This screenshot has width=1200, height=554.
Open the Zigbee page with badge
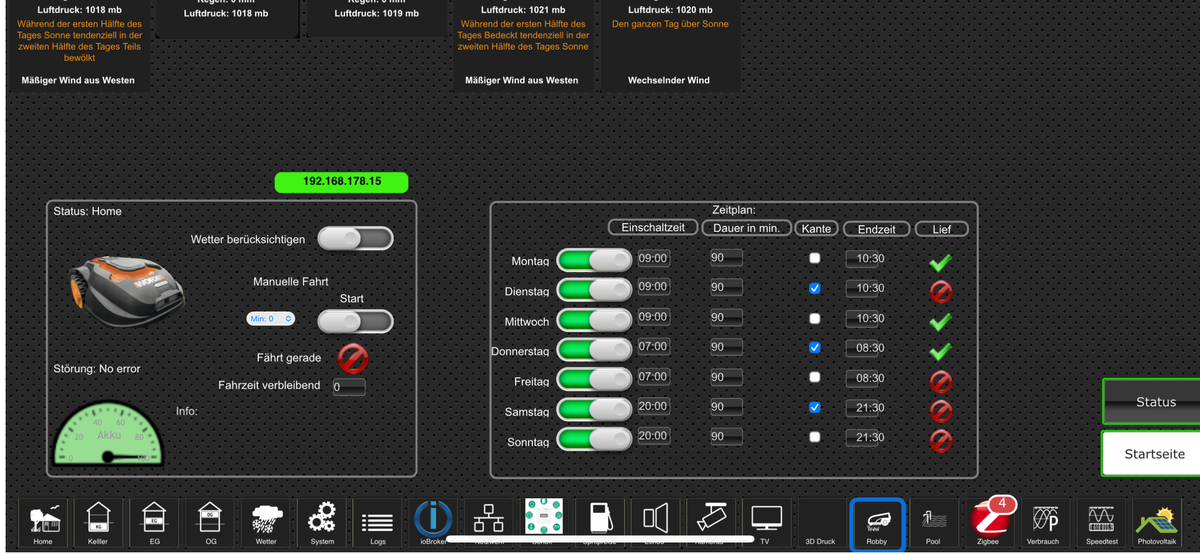coord(989,523)
